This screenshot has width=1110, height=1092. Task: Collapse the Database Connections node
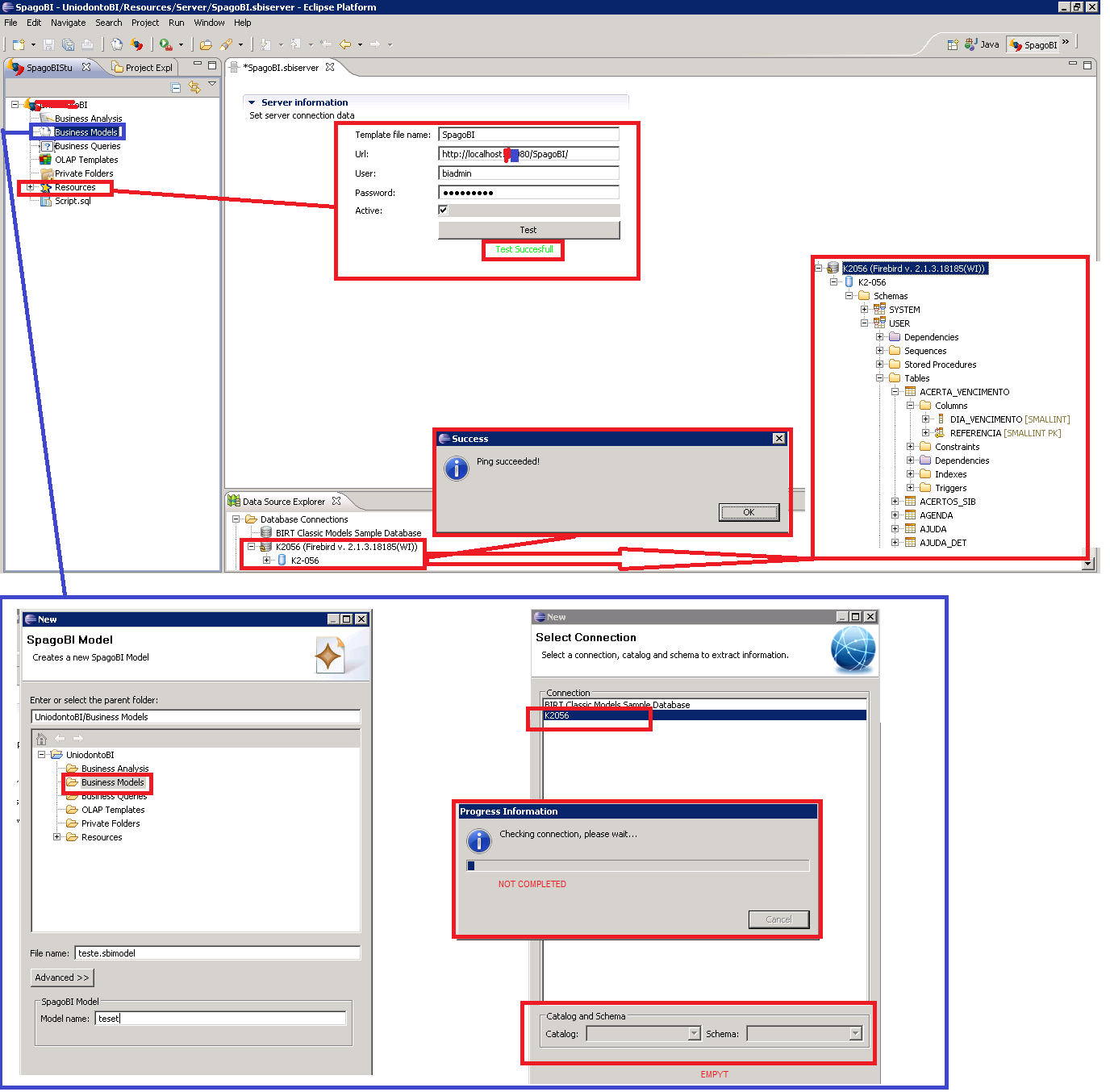click(236, 519)
